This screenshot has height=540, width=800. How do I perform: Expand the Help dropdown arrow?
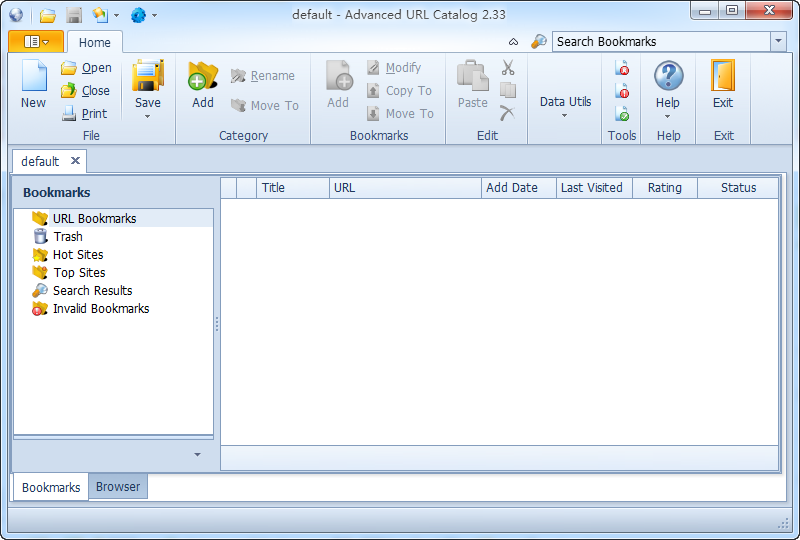(x=667, y=117)
